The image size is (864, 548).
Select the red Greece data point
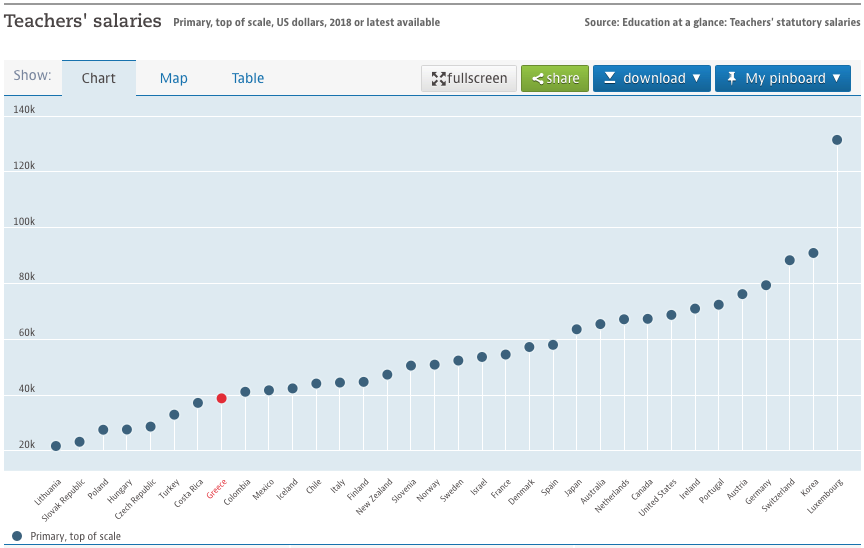[222, 398]
